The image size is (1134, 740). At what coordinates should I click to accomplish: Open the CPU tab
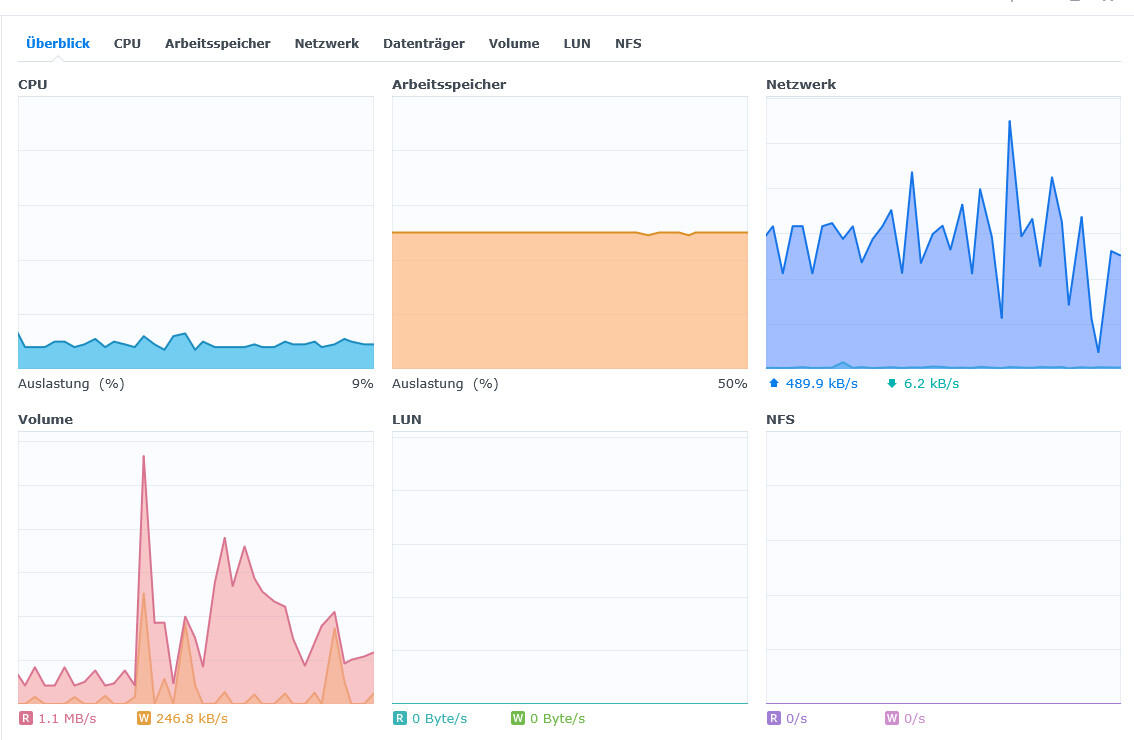pos(127,43)
